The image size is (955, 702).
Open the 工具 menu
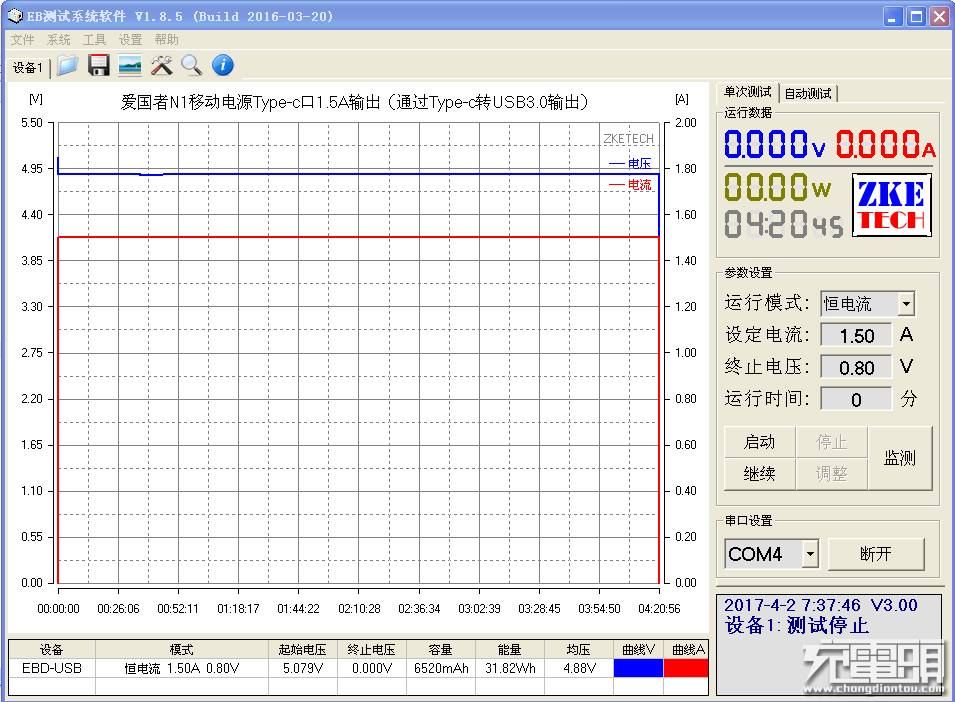tap(94, 40)
